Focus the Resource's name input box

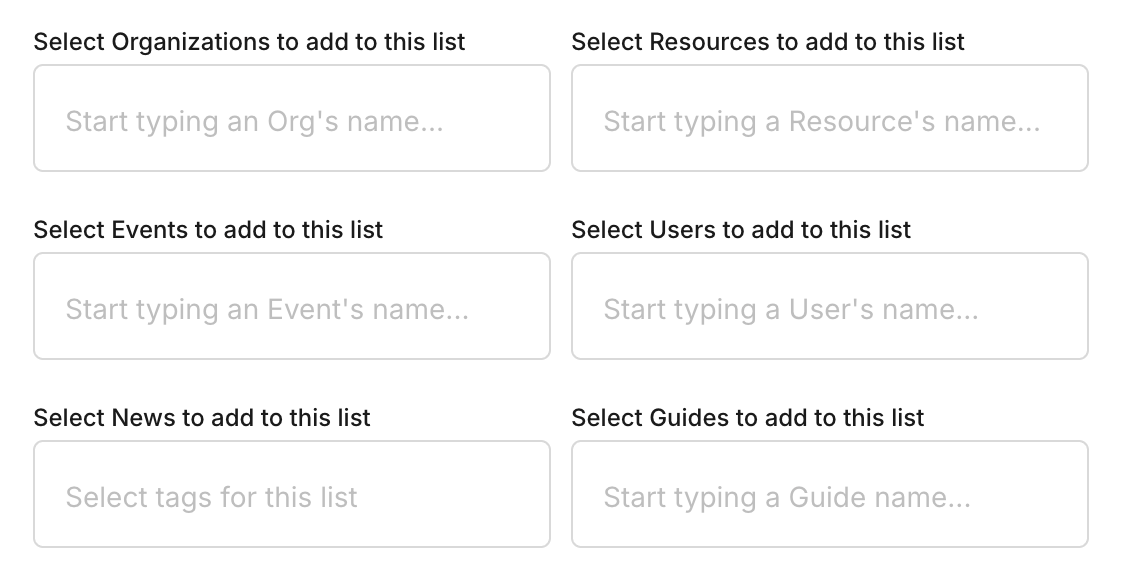pos(830,118)
